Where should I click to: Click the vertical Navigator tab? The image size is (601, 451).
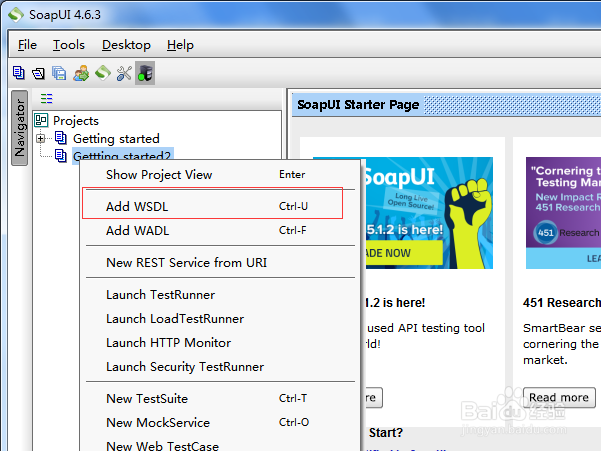pos(20,128)
